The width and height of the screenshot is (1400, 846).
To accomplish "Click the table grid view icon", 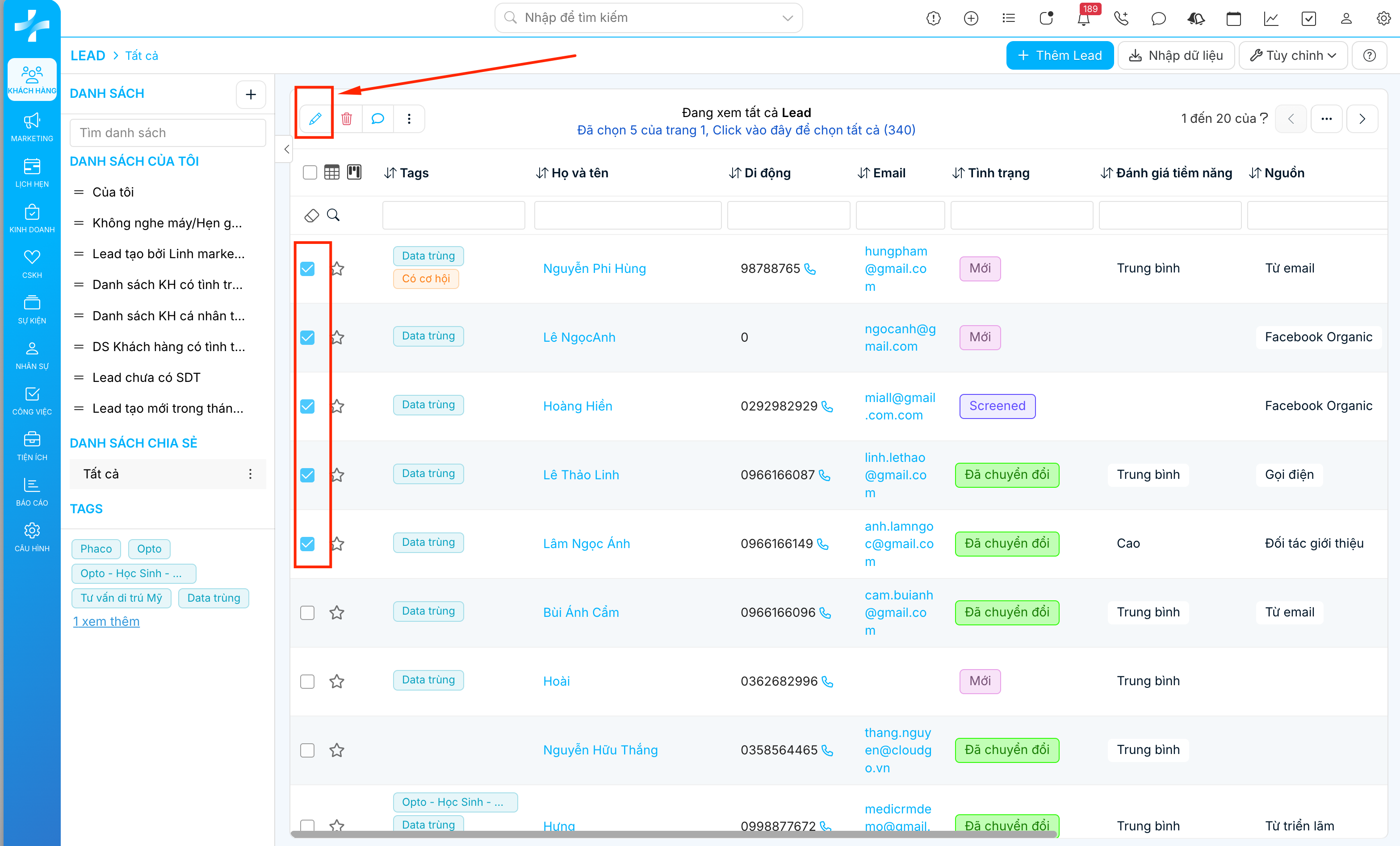I will click(332, 172).
